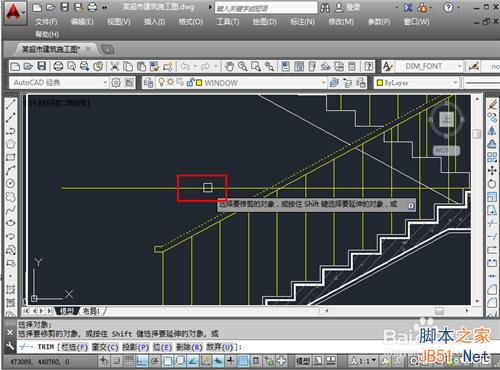Open the Layer Properties Manager
The height and width of the screenshot is (370, 500).
pyautogui.click(x=149, y=82)
